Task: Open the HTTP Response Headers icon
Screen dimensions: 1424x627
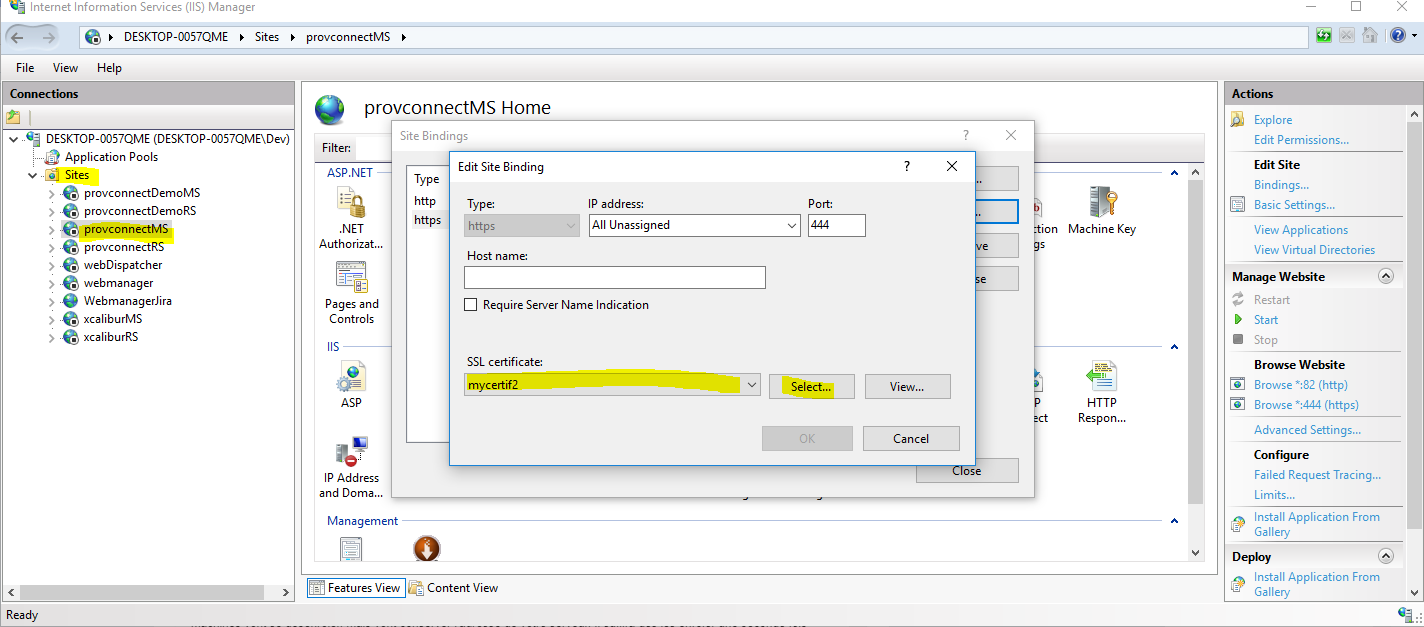Action: coord(1101,377)
